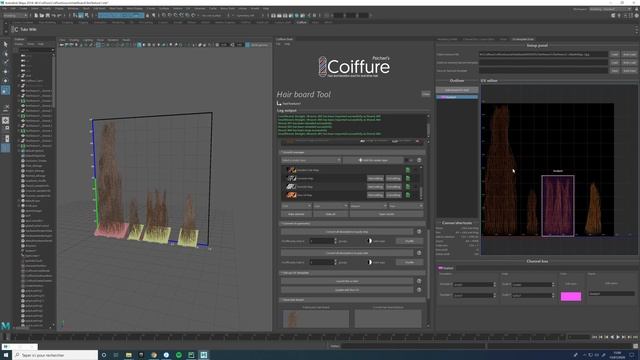Click left preview thumbnail in Hair board Tool
The height and width of the screenshot is (360, 640).
[316, 318]
